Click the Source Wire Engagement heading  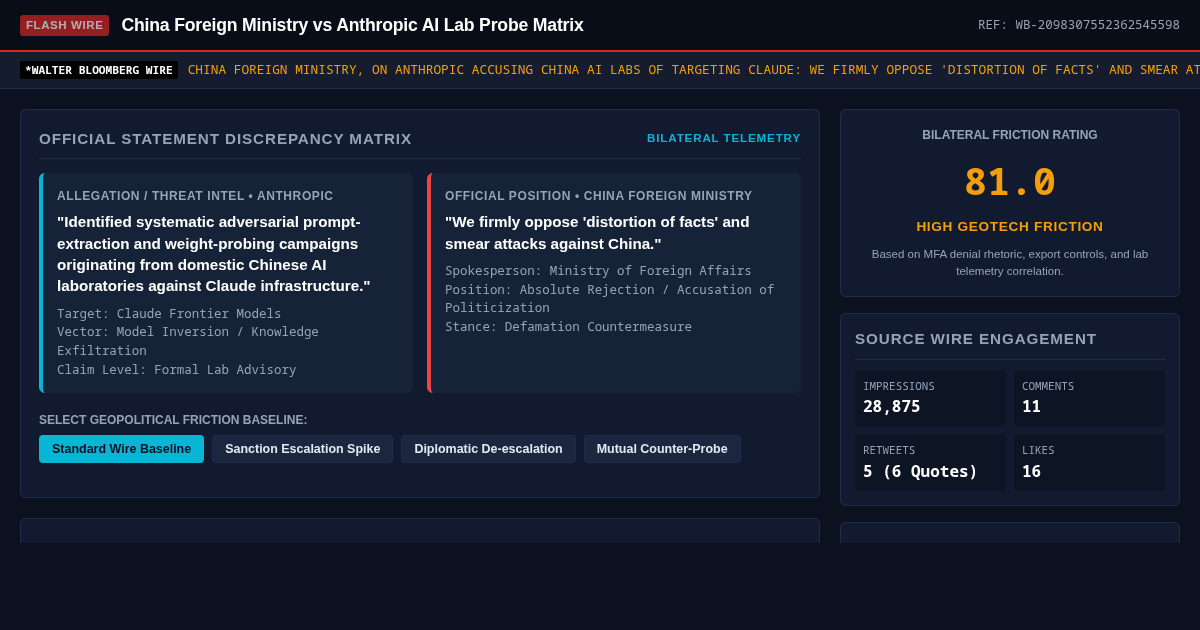click(976, 339)
